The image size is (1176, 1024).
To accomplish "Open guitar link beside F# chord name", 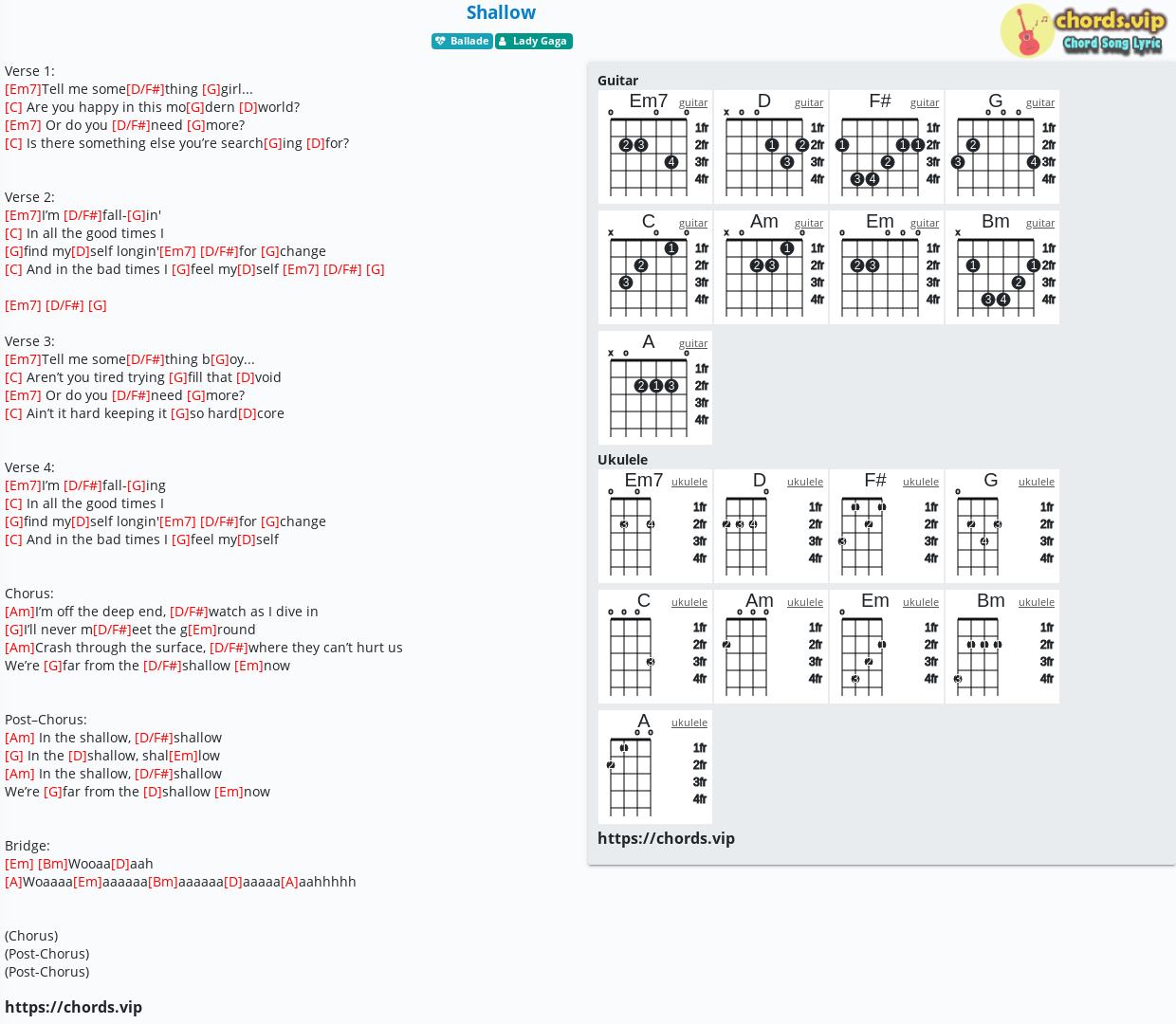I will coord(925,102).
